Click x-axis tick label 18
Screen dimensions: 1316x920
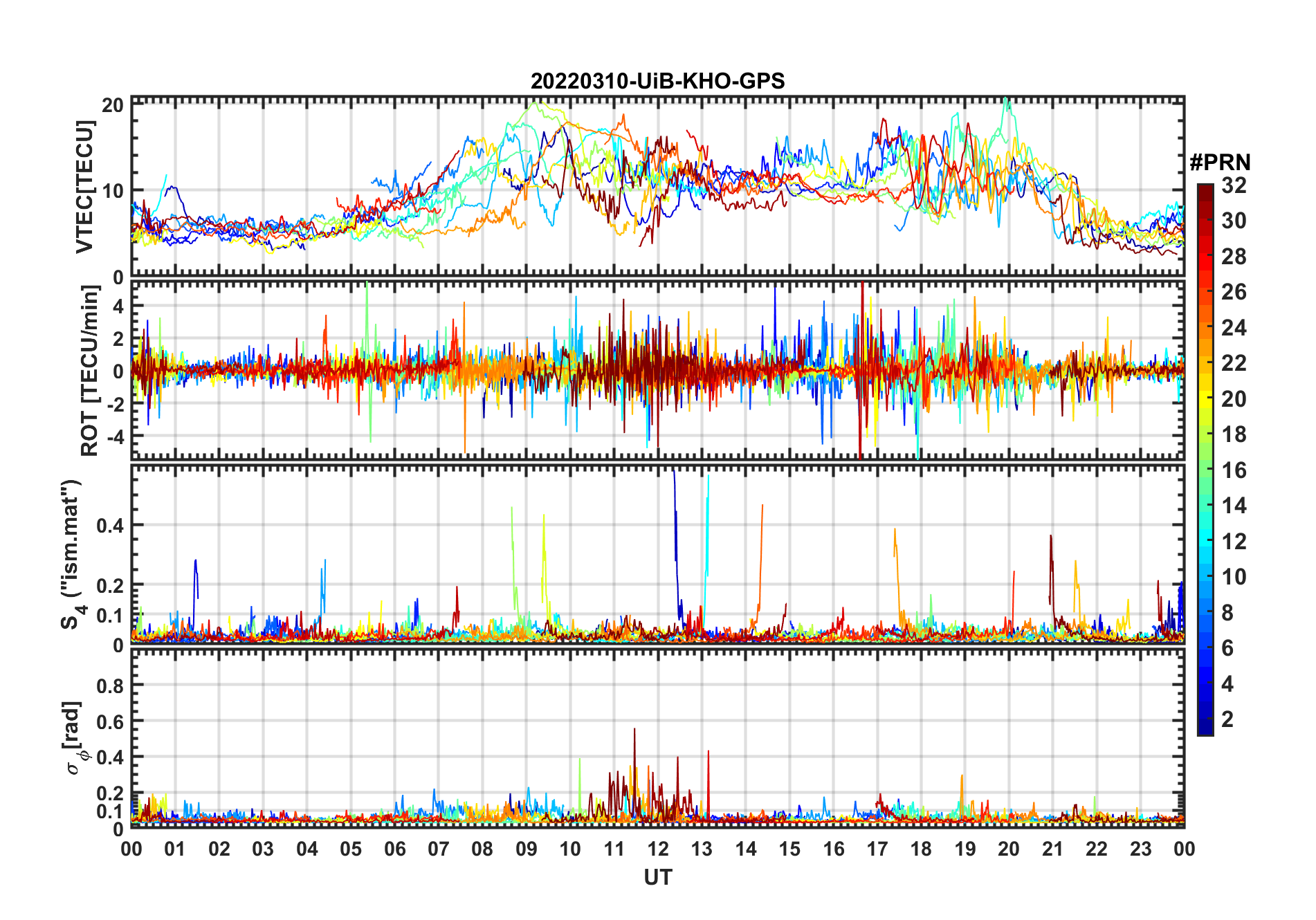(921, 849)
